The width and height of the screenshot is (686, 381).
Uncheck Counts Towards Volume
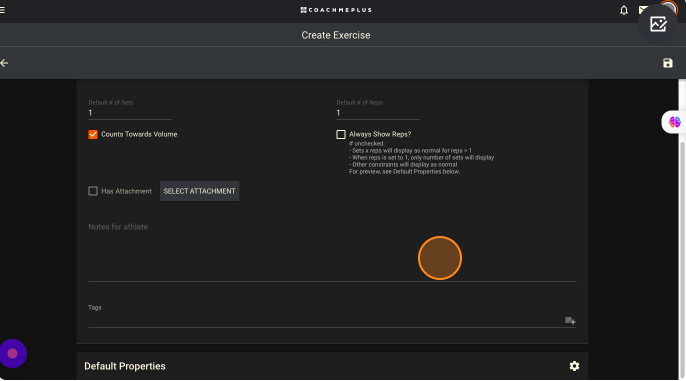pos(93,134)
